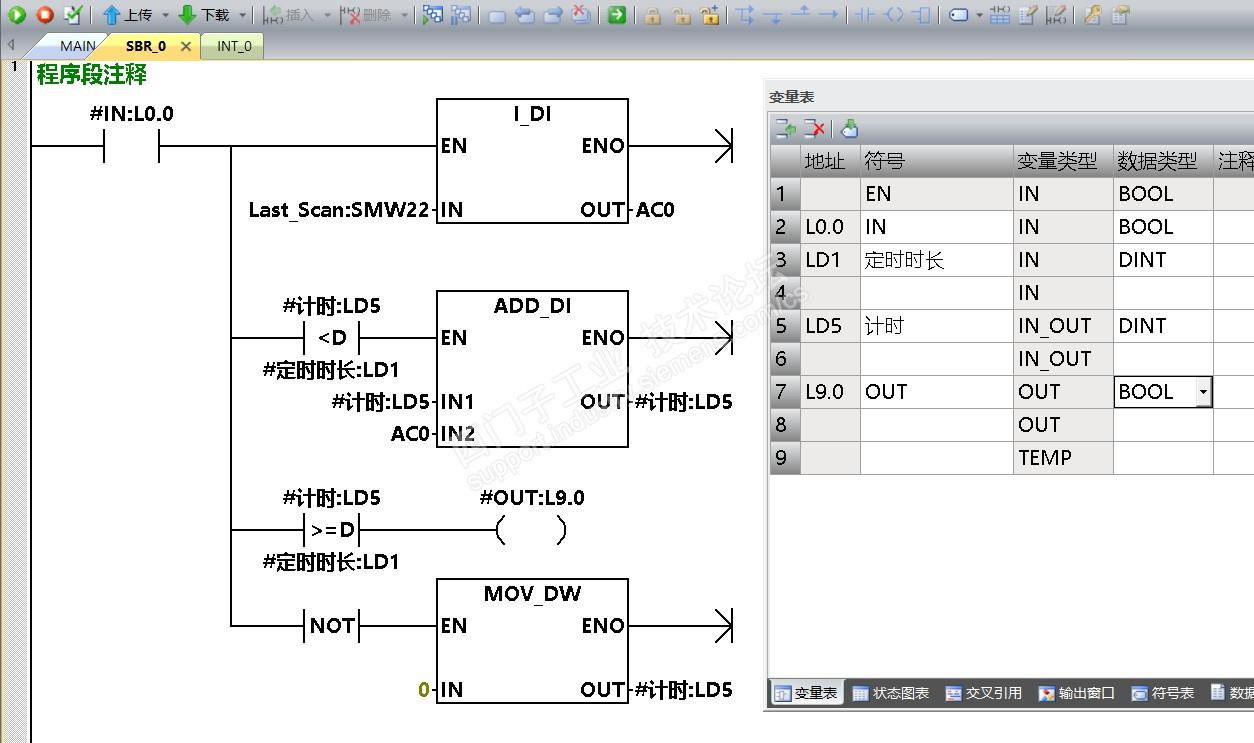1254x743 pixels.
Task: Click the padlock with plus icon
Action: [709, 15]
